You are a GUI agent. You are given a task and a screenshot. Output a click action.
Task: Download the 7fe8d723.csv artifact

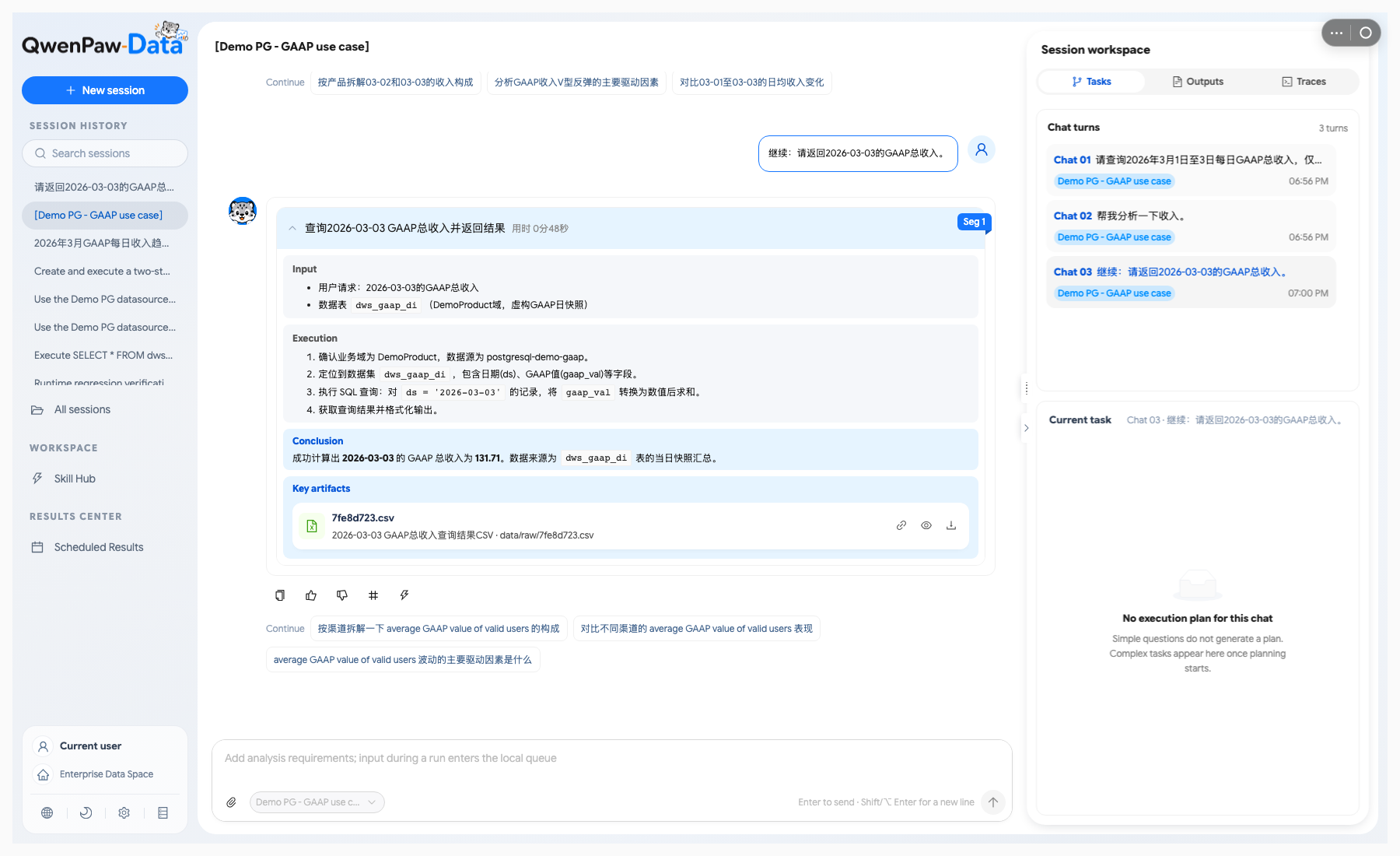point(951,525)
